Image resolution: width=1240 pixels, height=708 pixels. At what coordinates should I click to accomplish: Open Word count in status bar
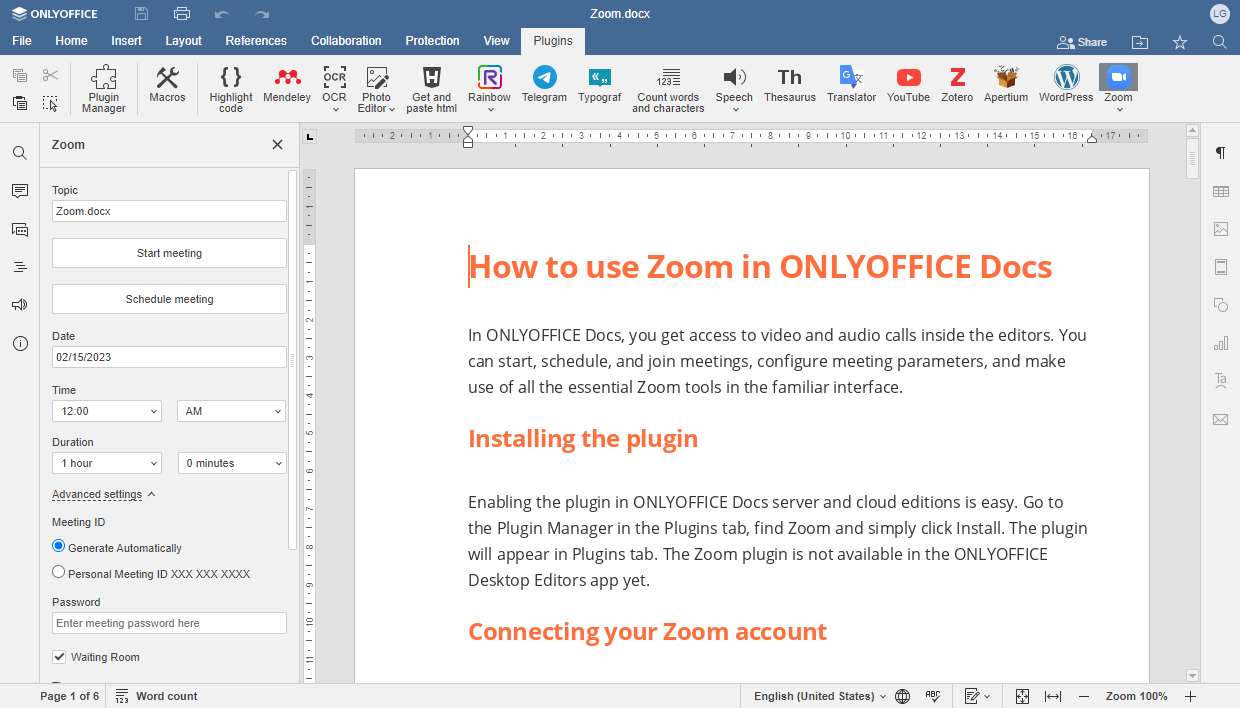pos(156,696)
